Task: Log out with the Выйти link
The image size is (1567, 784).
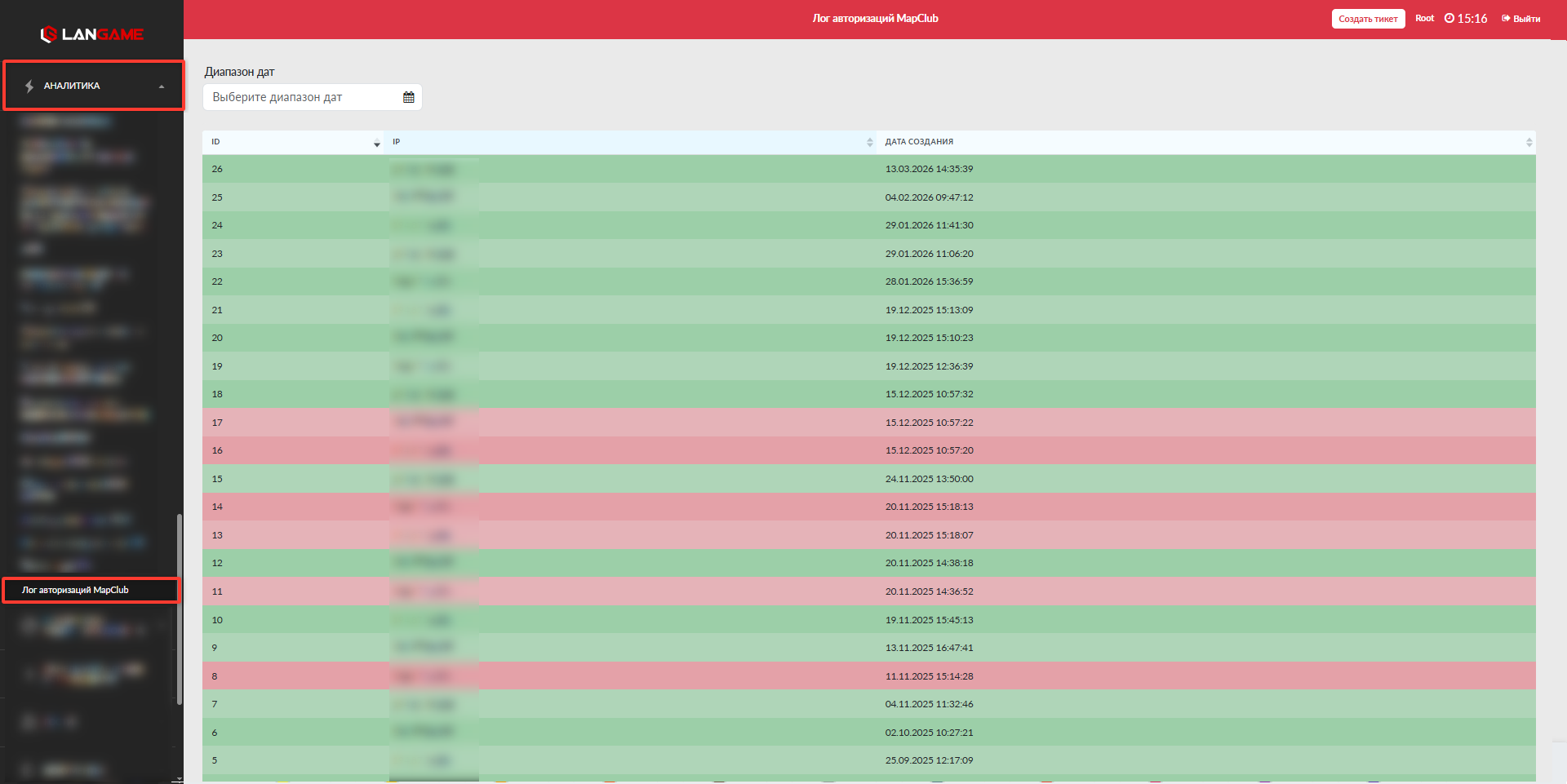Action: [x=1521, y=19]
